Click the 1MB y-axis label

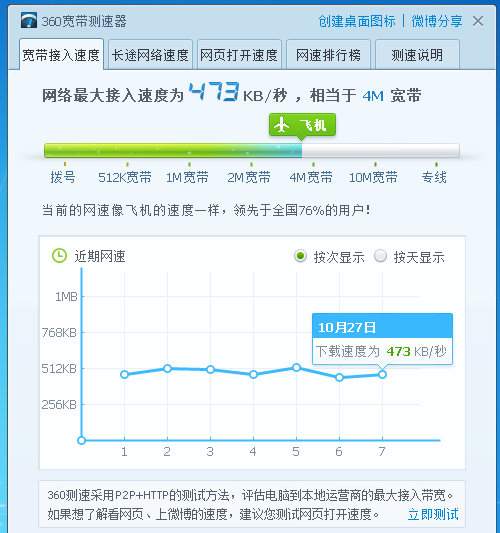[x=66, y=297]
